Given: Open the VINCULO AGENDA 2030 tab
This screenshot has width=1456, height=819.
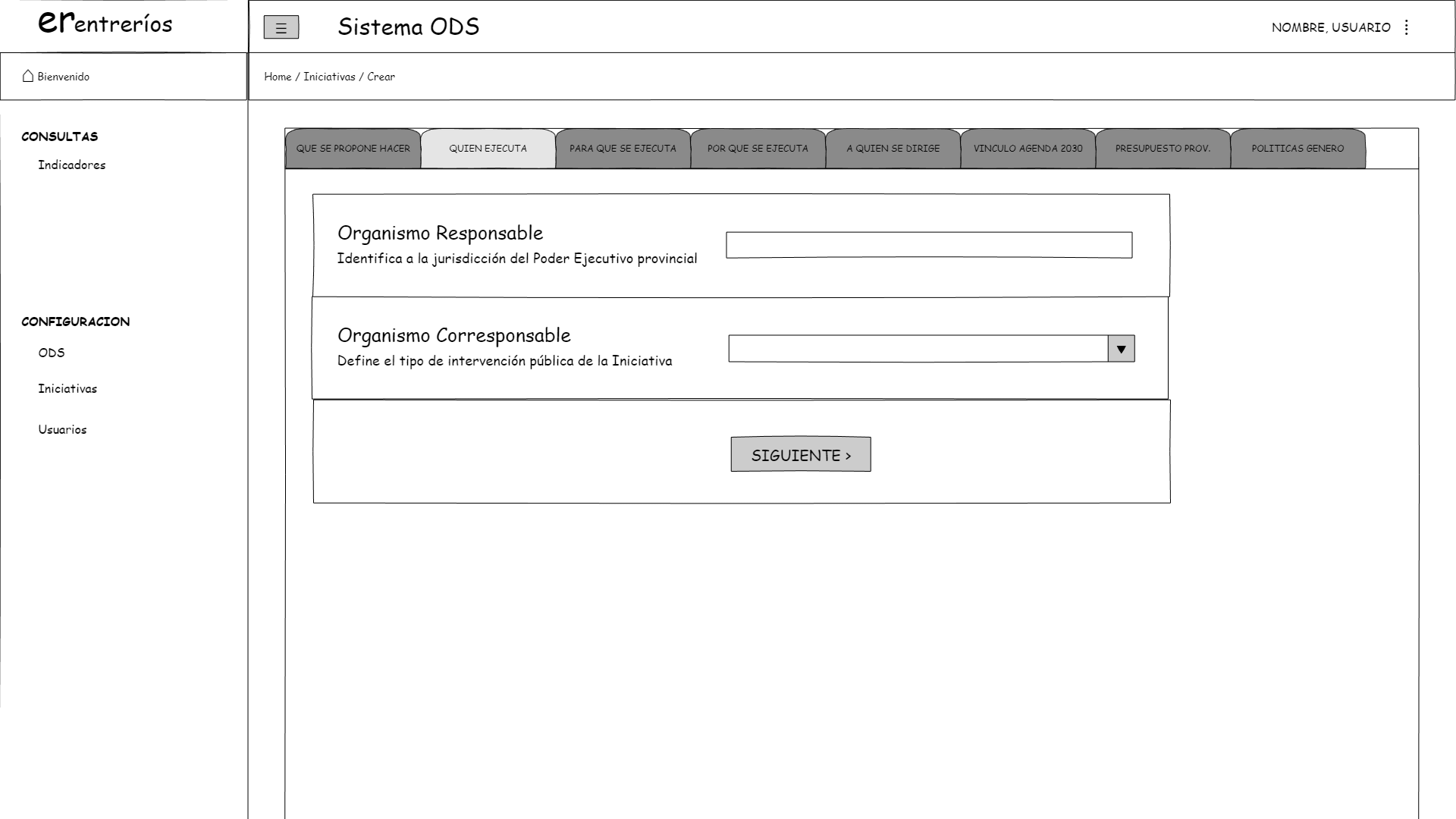Looking at the screenshot, I should point(1028,149).
